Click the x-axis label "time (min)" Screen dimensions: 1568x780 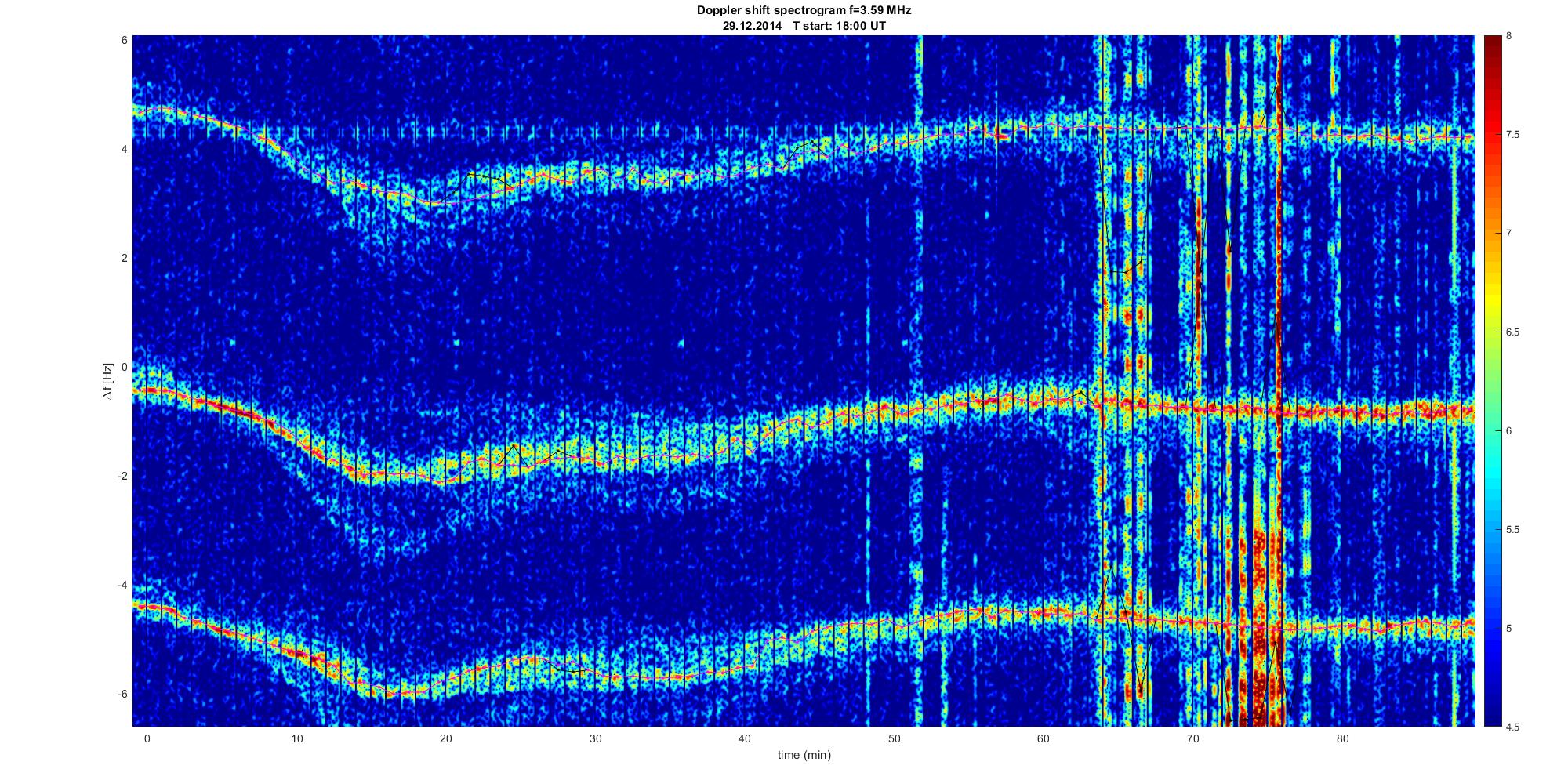[x=804, y=755]
